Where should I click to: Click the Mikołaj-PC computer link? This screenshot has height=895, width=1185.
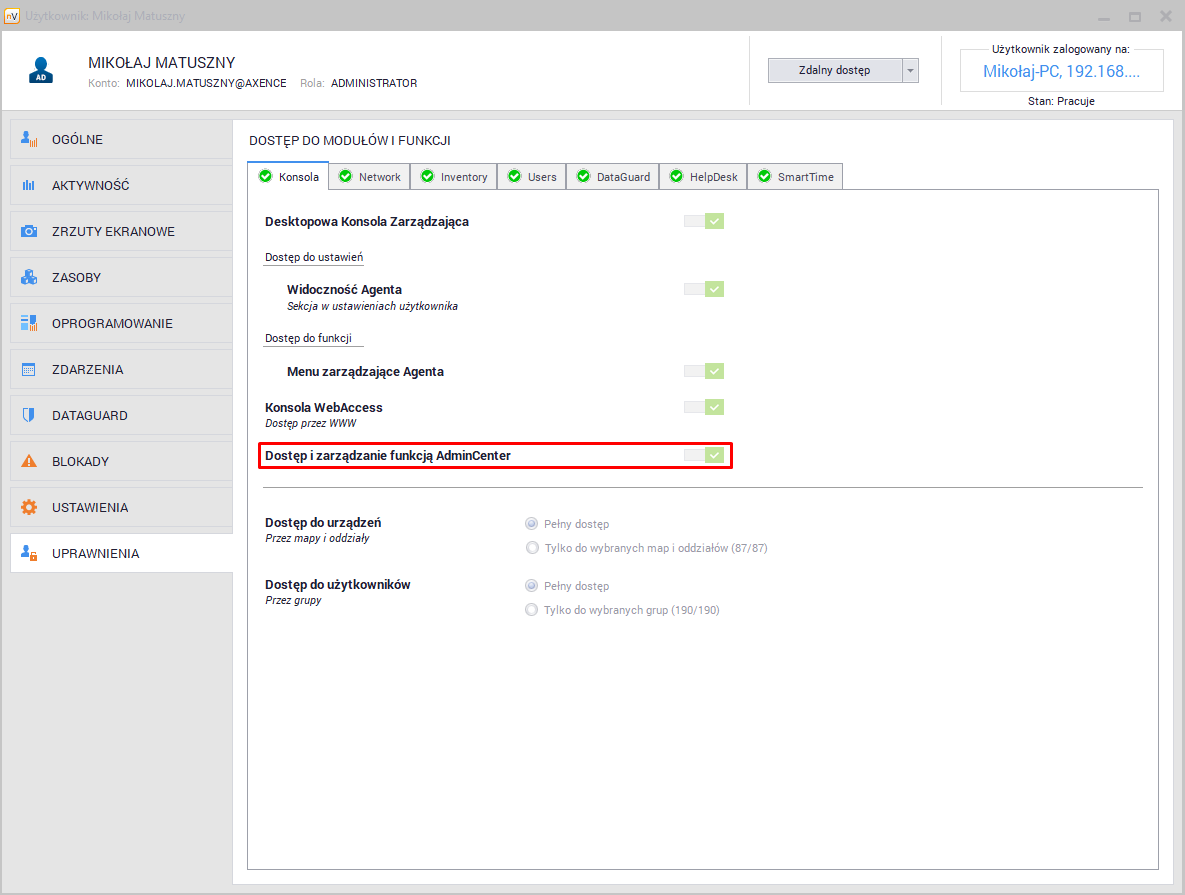pos(1061,72)
